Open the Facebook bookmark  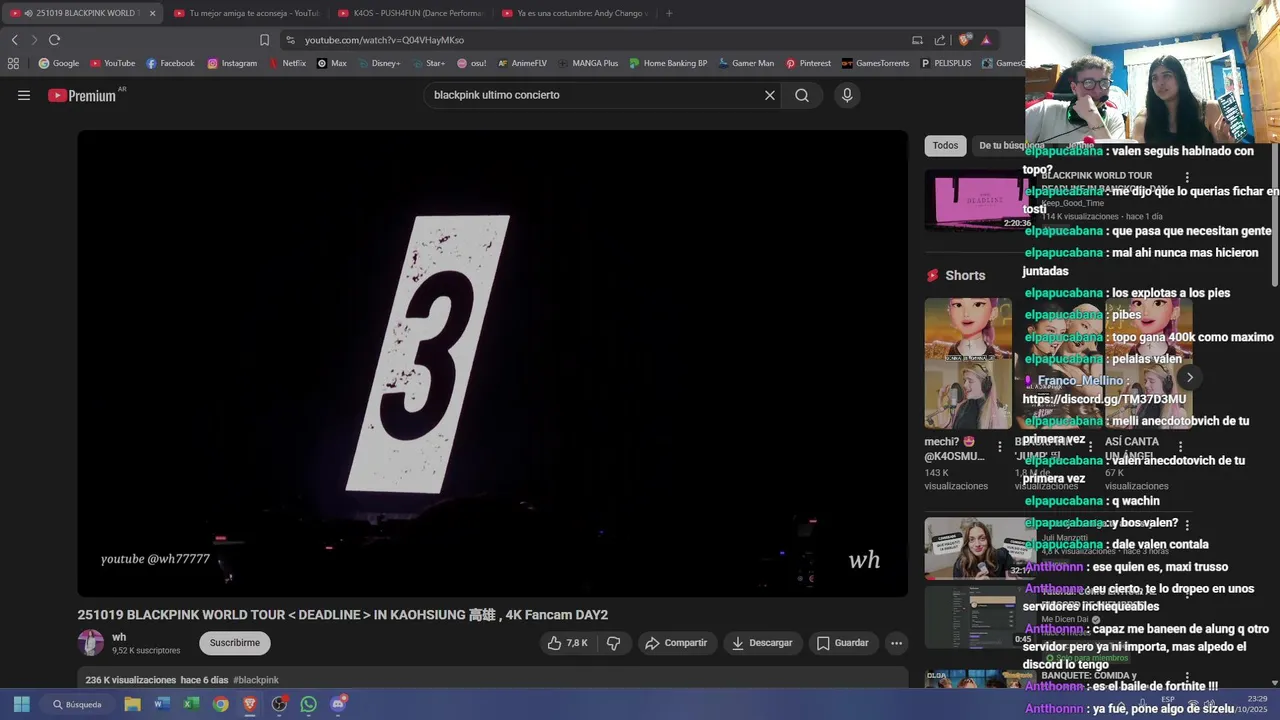[170, 63]
